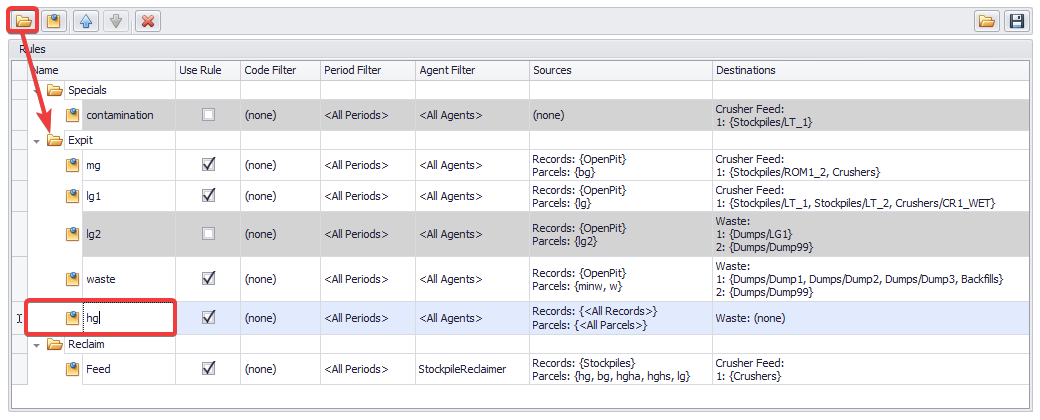This screenshot has height=420, width=1040.
Task: Move selected rule down with arrow icon
Action: click(x=116, y=20)
